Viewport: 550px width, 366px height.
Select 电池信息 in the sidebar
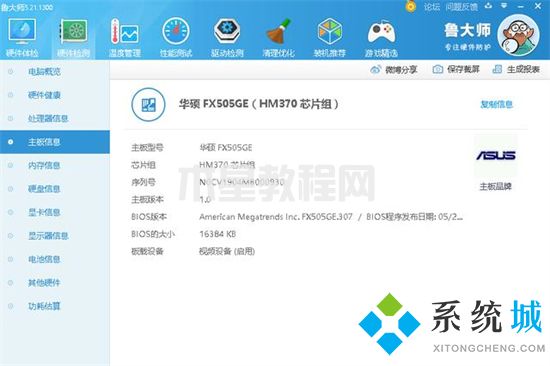tap(55, 259)
